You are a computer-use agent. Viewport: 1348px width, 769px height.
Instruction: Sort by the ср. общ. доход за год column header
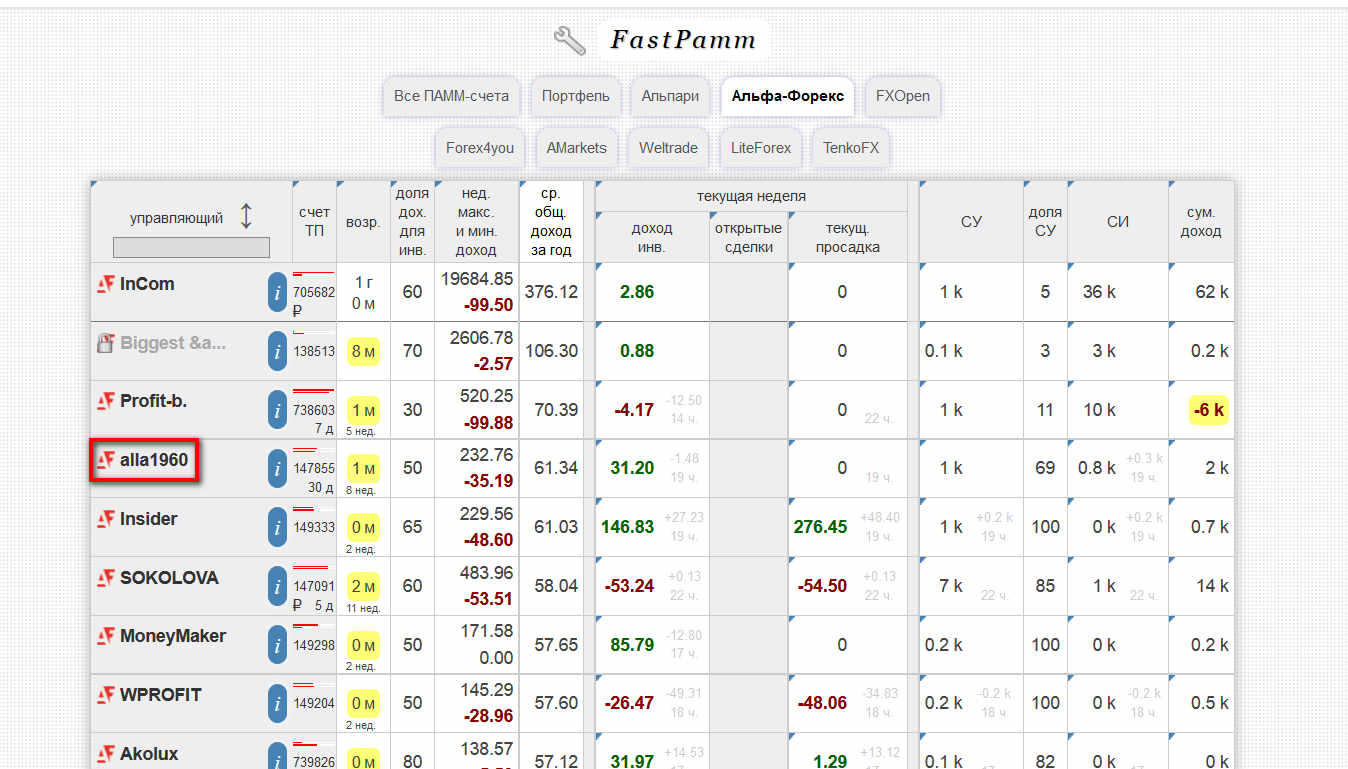[551, 221]
